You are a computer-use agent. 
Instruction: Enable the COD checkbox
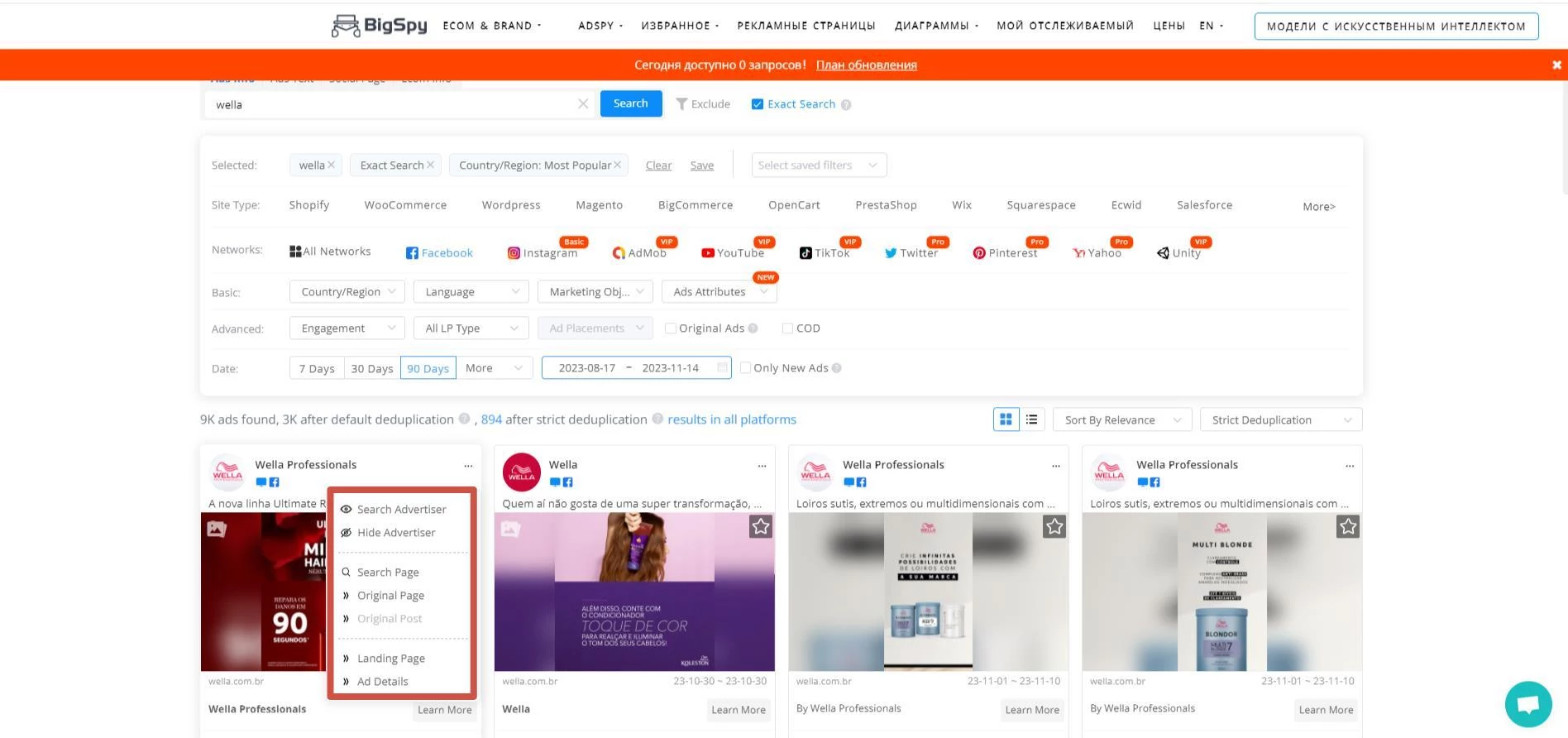coord(787,328)
